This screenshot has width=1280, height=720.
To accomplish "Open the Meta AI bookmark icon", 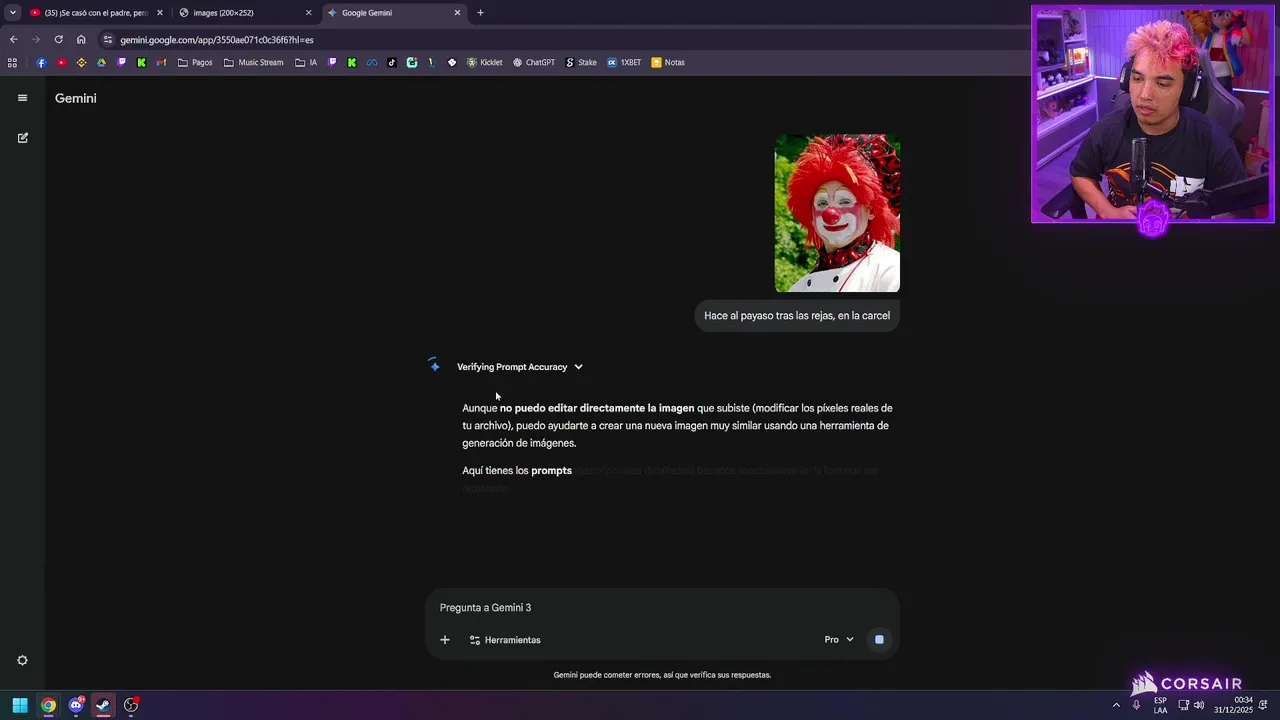I will (x=372, y=62).
